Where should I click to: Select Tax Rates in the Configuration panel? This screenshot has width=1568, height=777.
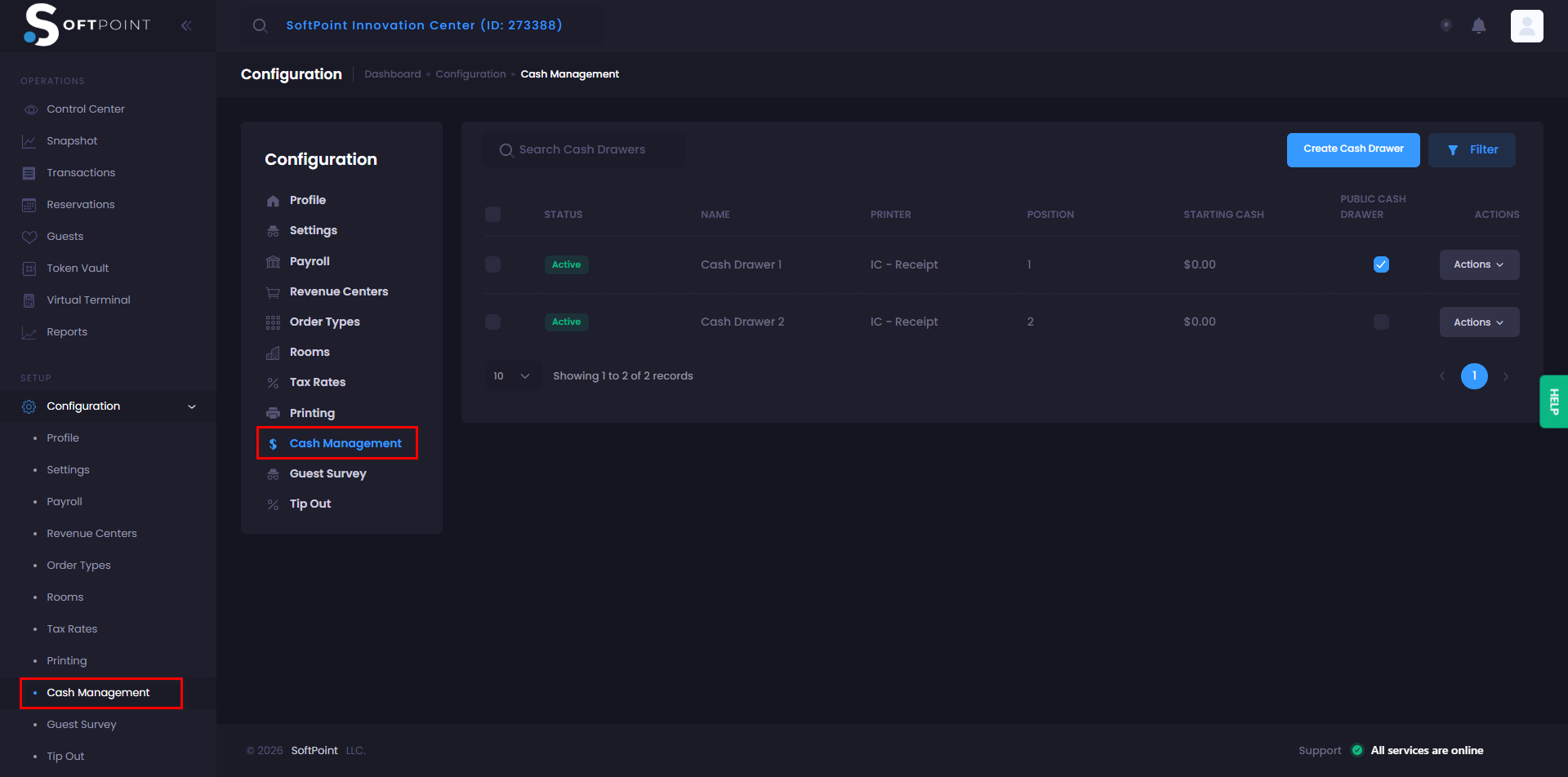317,383
